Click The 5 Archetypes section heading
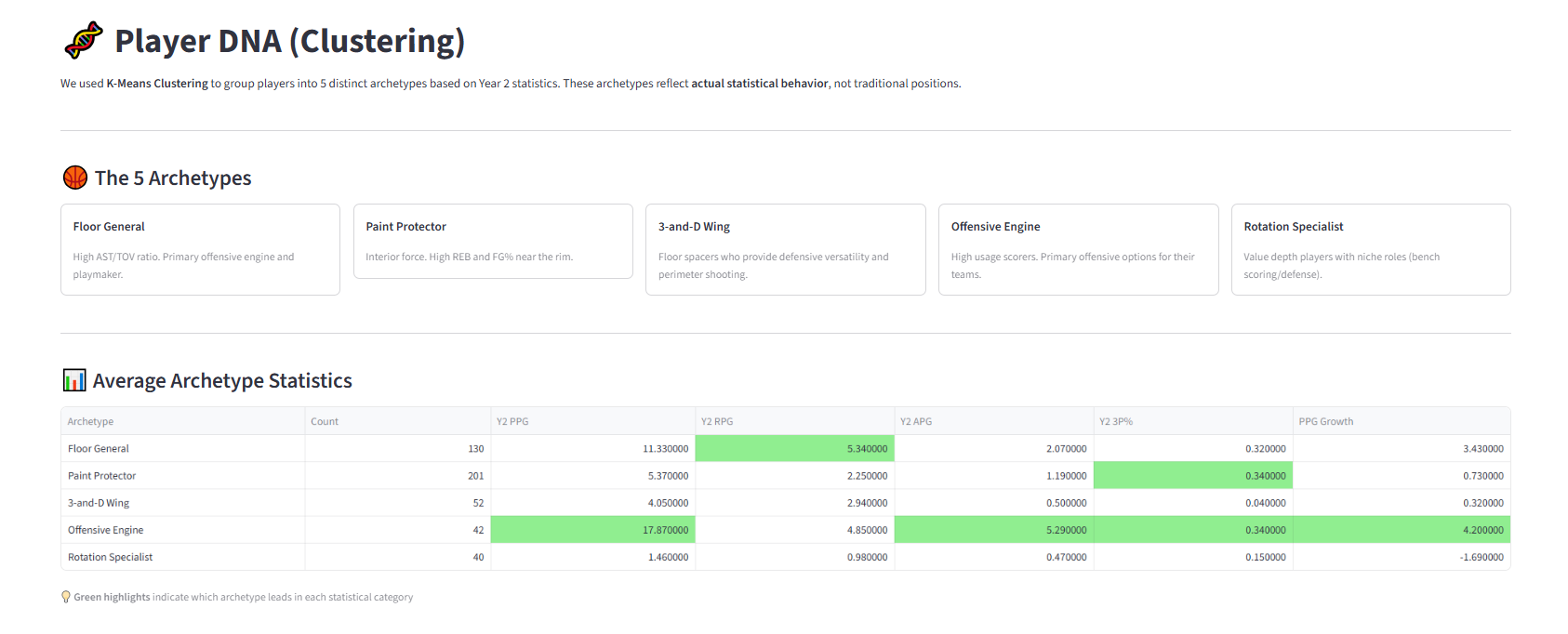 pos(173,178)
